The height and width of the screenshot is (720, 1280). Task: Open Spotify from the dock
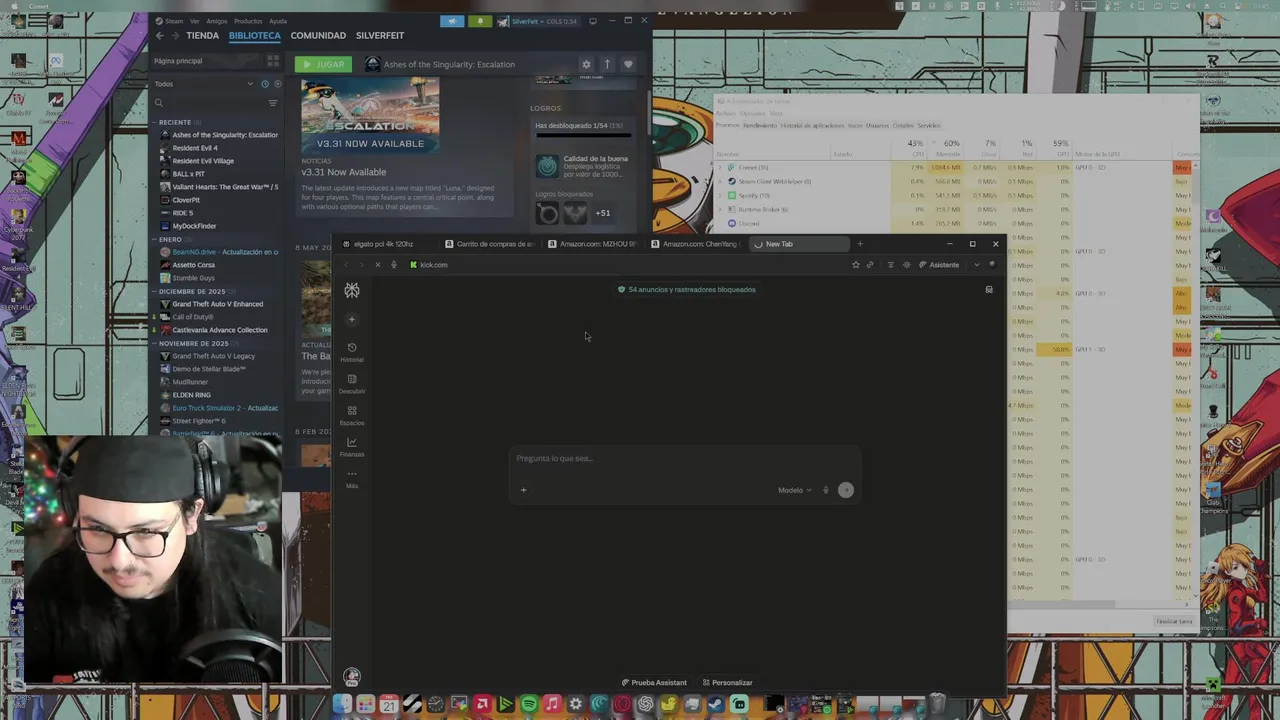point(529,705)
